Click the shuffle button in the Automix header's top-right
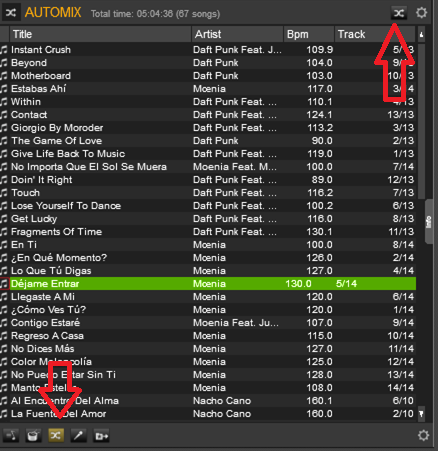The image size is (438, 452). click(x=399, y=13)
